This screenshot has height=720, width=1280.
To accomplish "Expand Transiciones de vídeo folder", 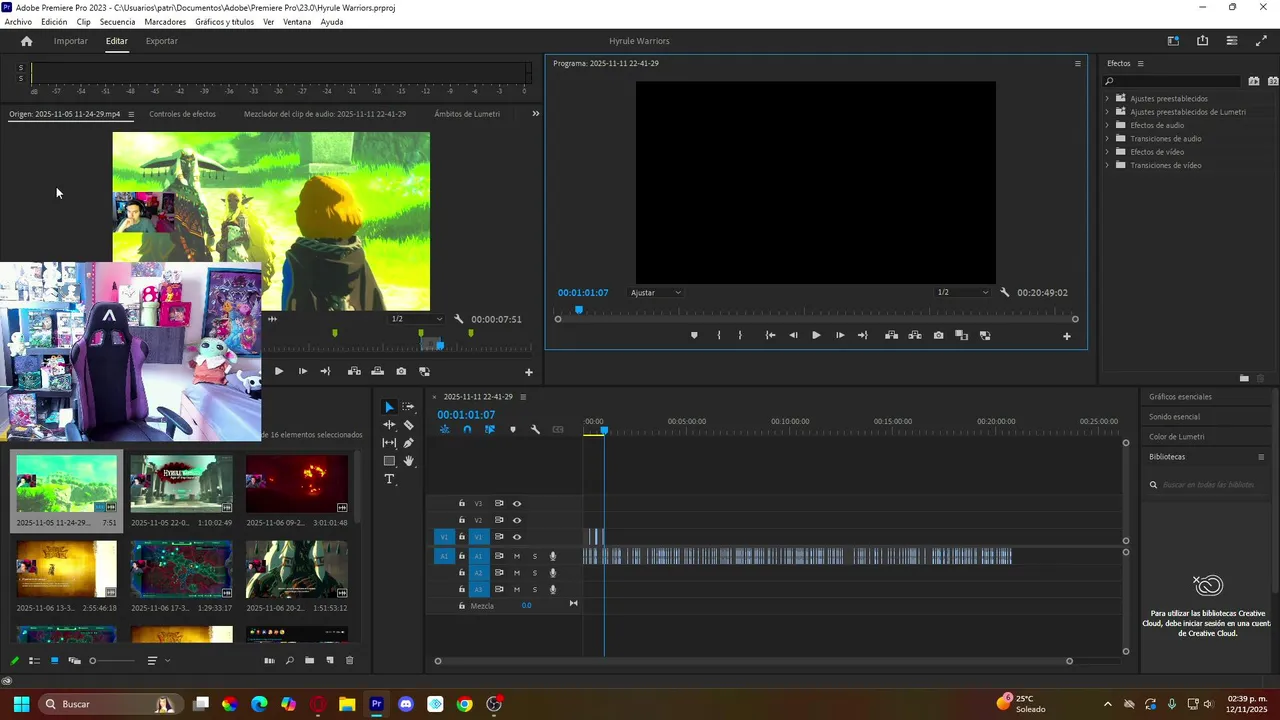I will click(1107, 165).
